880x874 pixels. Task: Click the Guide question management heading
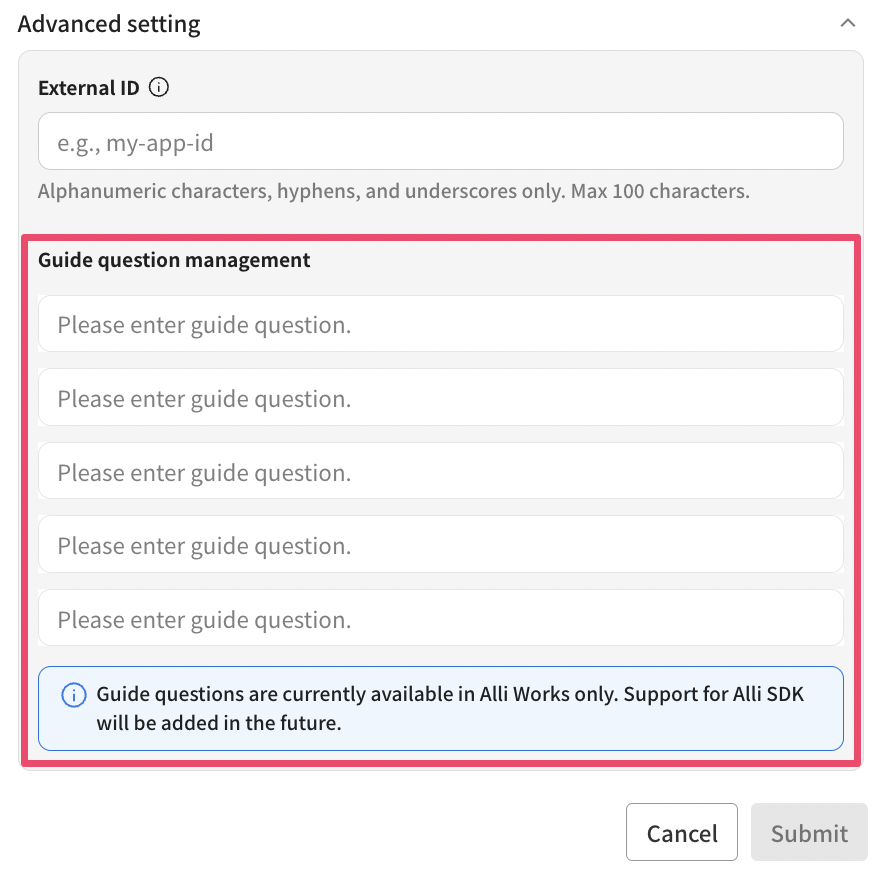174,261
